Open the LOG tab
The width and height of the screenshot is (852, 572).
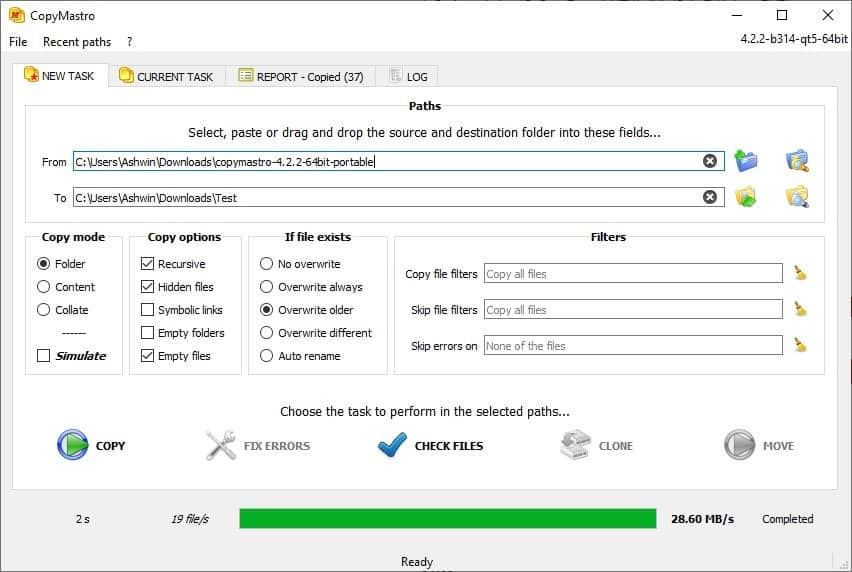[x=409, y=77]
